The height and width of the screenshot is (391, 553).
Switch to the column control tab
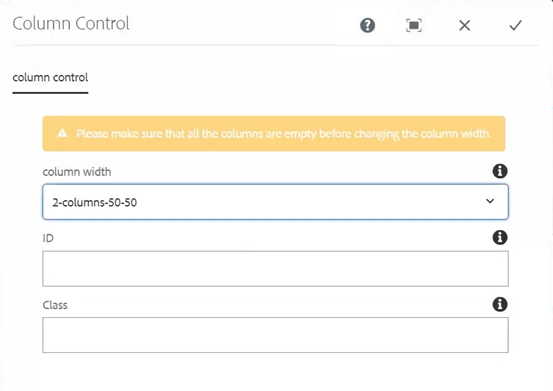pos(50,77)
